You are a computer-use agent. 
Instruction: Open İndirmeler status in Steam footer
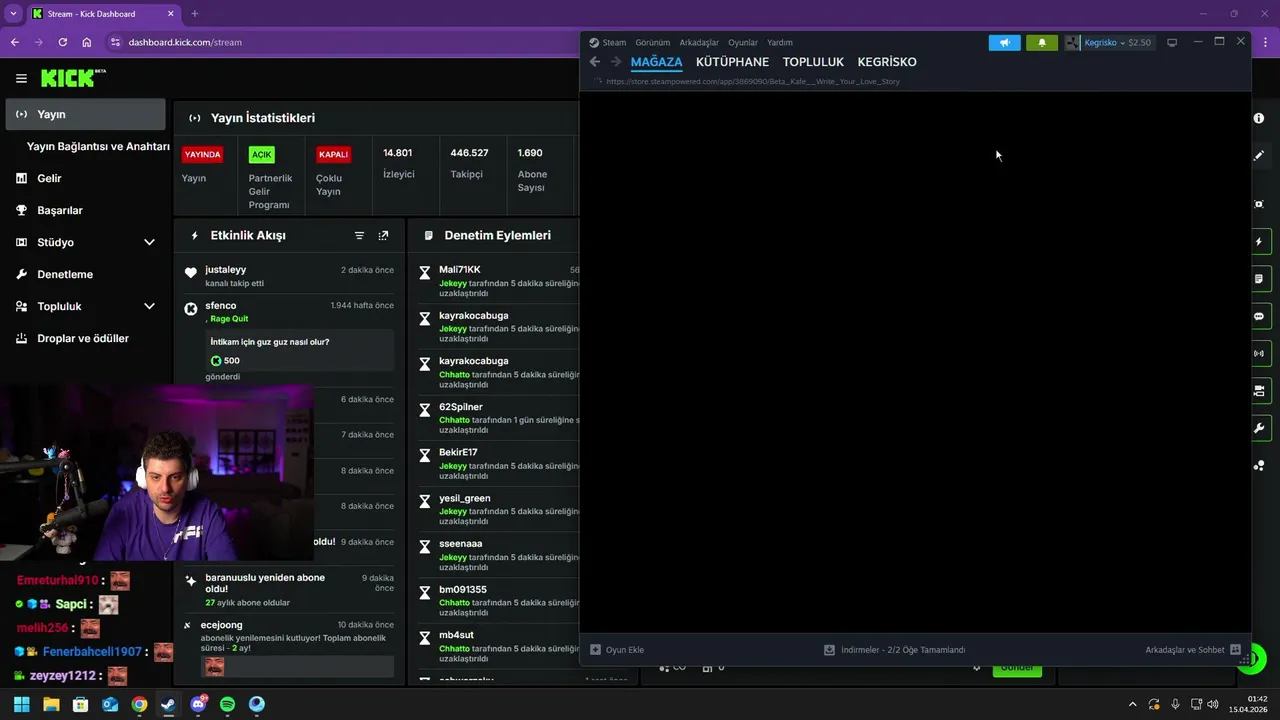894,650
